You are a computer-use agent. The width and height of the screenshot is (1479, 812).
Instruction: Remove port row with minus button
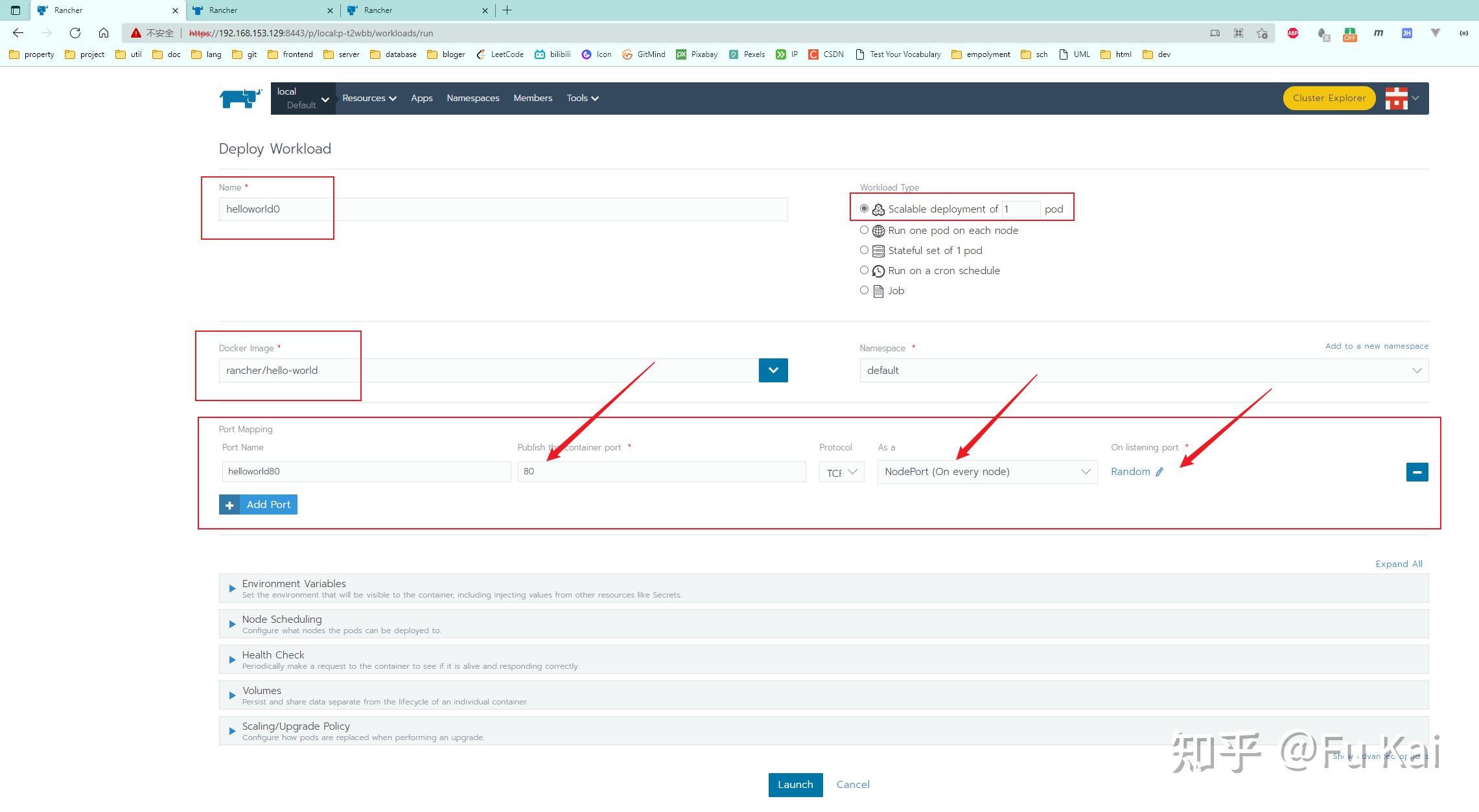1417,472
